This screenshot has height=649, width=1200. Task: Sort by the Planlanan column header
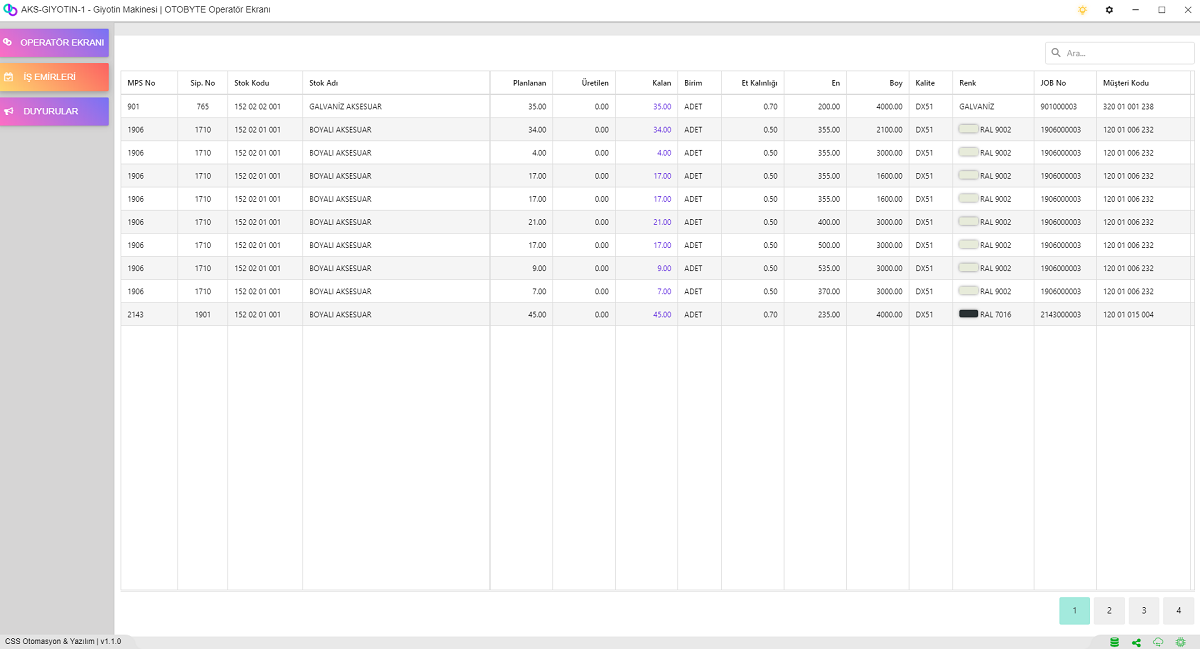529,83
